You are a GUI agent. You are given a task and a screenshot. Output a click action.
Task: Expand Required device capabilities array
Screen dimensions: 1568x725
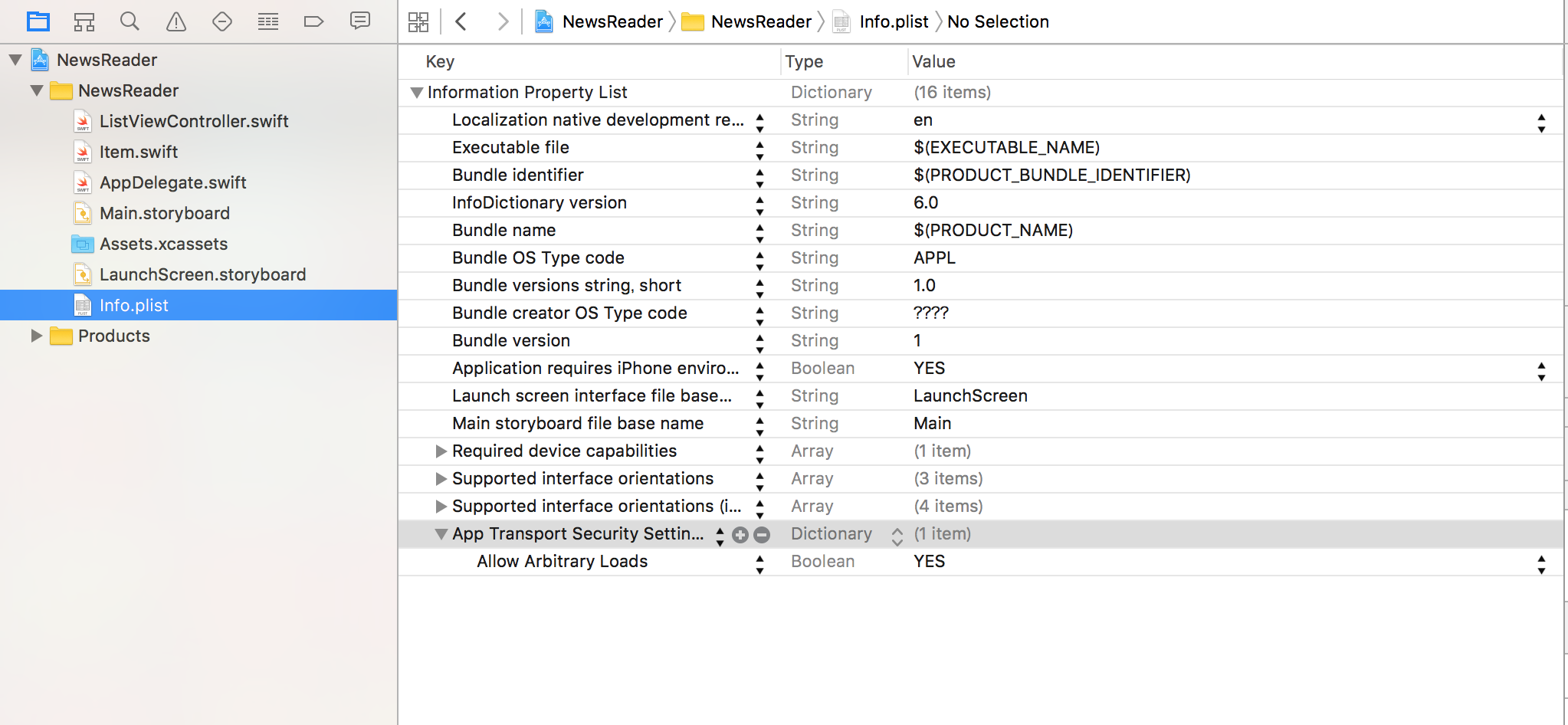click(x=441, y=451)
